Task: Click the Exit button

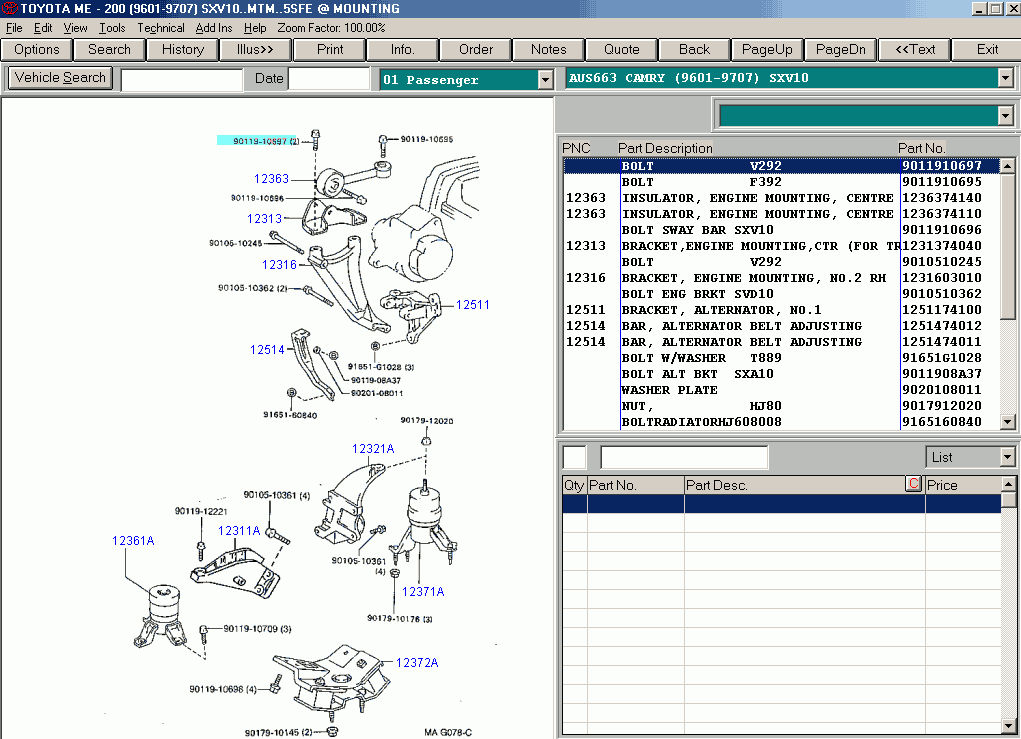Action: pyautogui.click(x=987, y=49)
